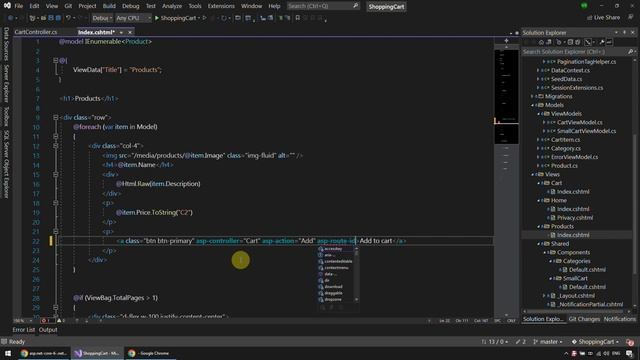Image resolution: width=640 pixels, height=360 pixels.
Task: Click Save All icon in toolbar
Action: (58, 18)
